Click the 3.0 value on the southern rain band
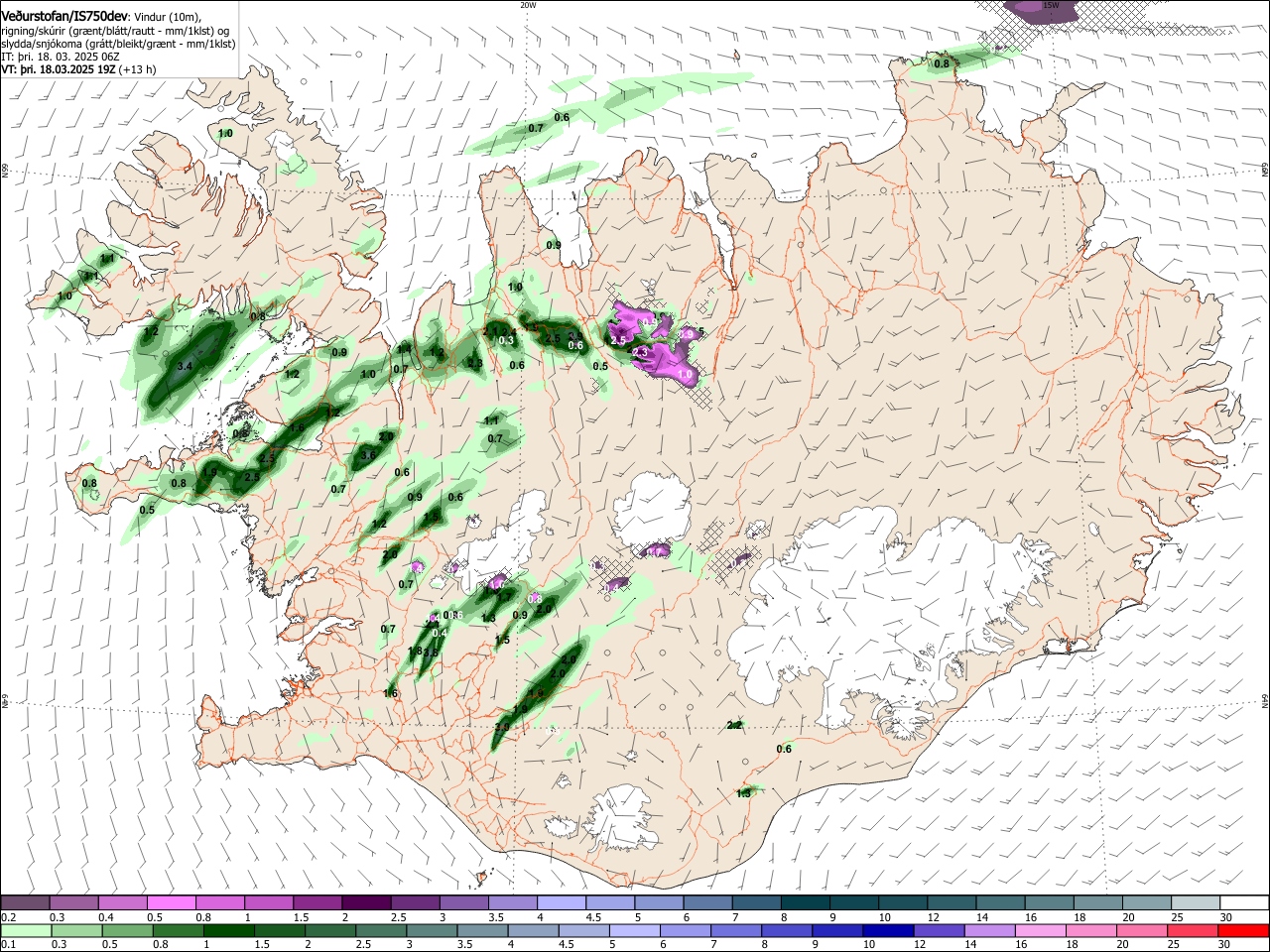Viewport: 1270px width, 952px height. click(502, 727)
